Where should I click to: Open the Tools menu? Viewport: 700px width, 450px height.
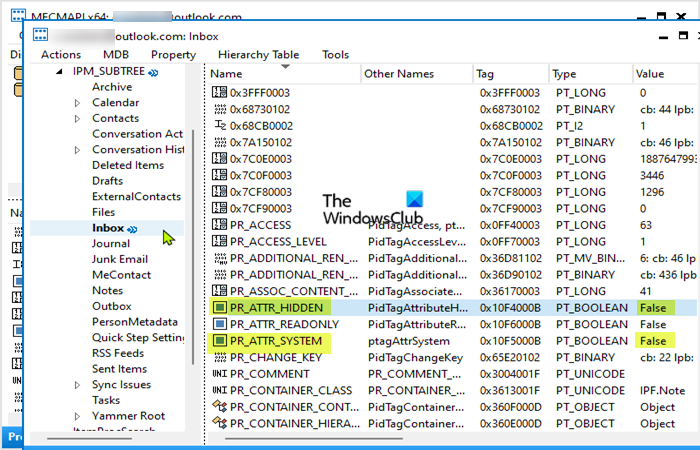(x=336, y=54)
